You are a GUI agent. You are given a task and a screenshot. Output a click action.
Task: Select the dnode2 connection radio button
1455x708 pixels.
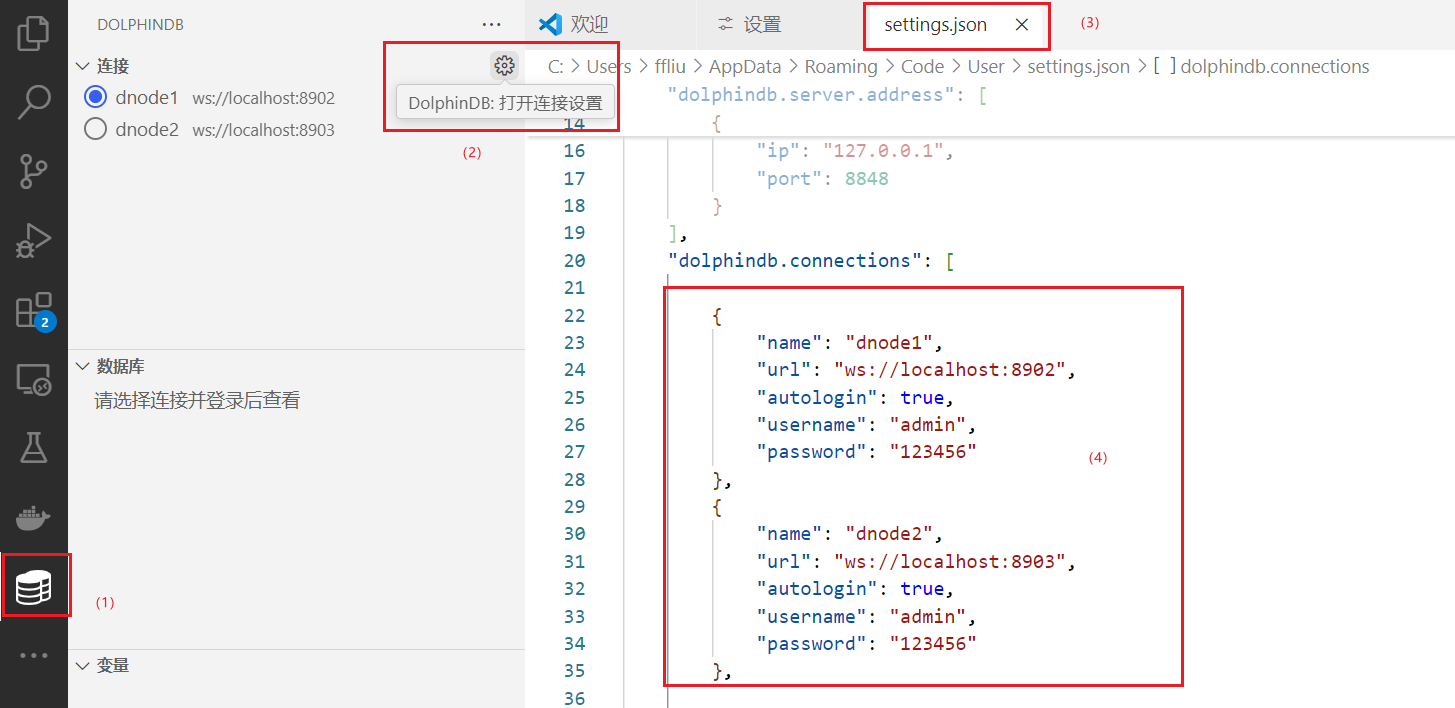click(x=96, y=129)
